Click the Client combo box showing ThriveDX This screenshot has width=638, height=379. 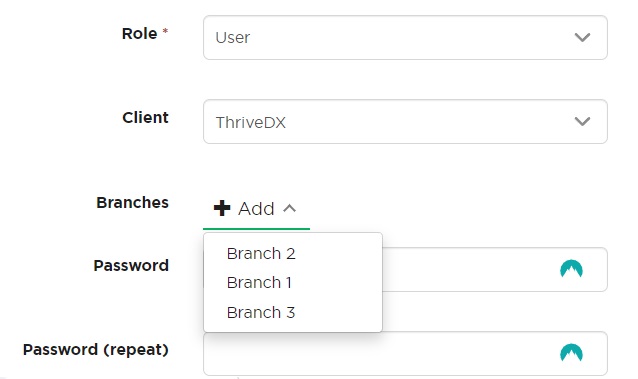405,121
